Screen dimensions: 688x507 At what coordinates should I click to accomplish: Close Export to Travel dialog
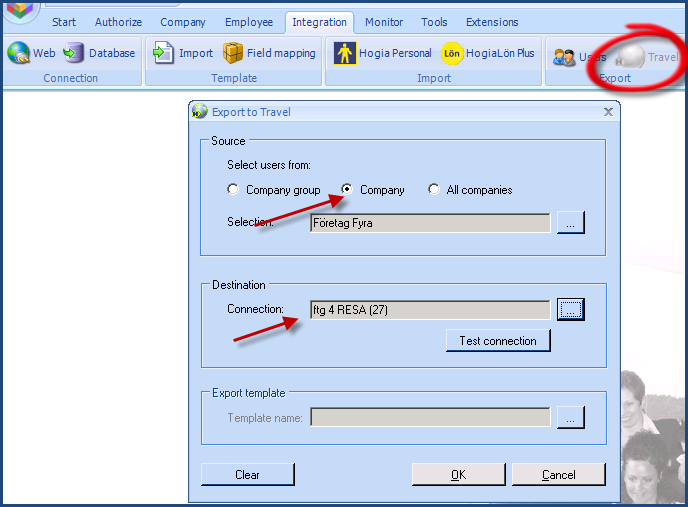(x=608, y=112)
